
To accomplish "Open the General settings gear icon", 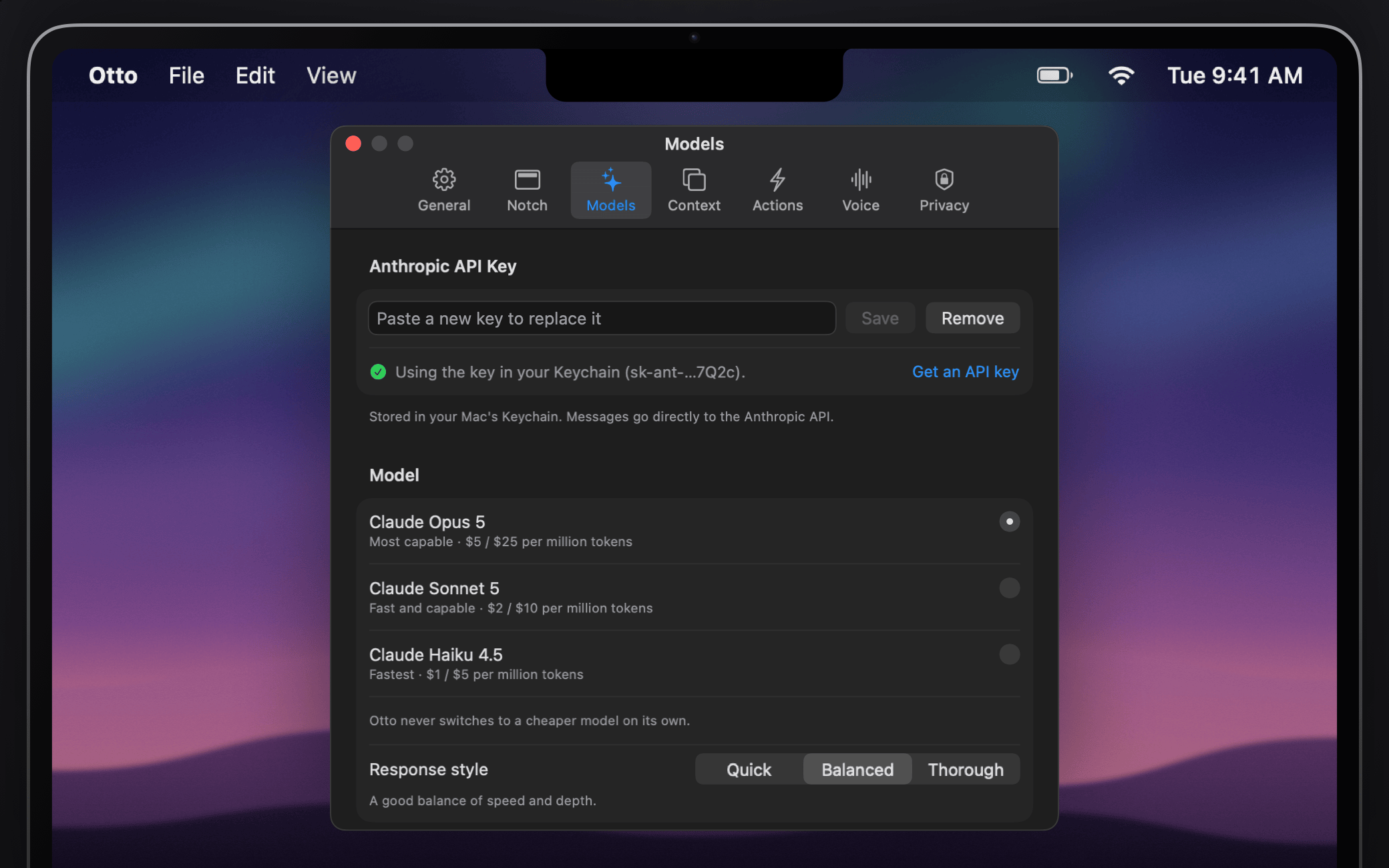I will (x=444, y=180).
